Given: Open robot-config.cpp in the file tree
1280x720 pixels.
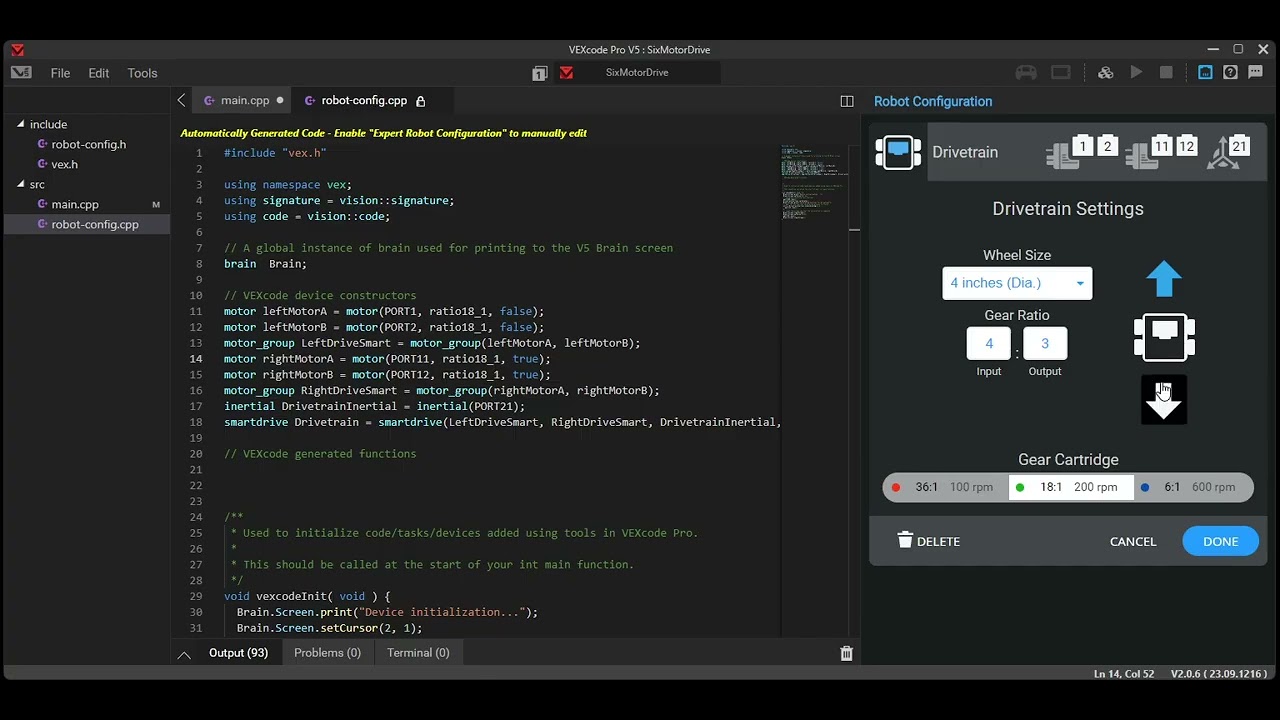Looking at the screenshot, I should (95, 224).
